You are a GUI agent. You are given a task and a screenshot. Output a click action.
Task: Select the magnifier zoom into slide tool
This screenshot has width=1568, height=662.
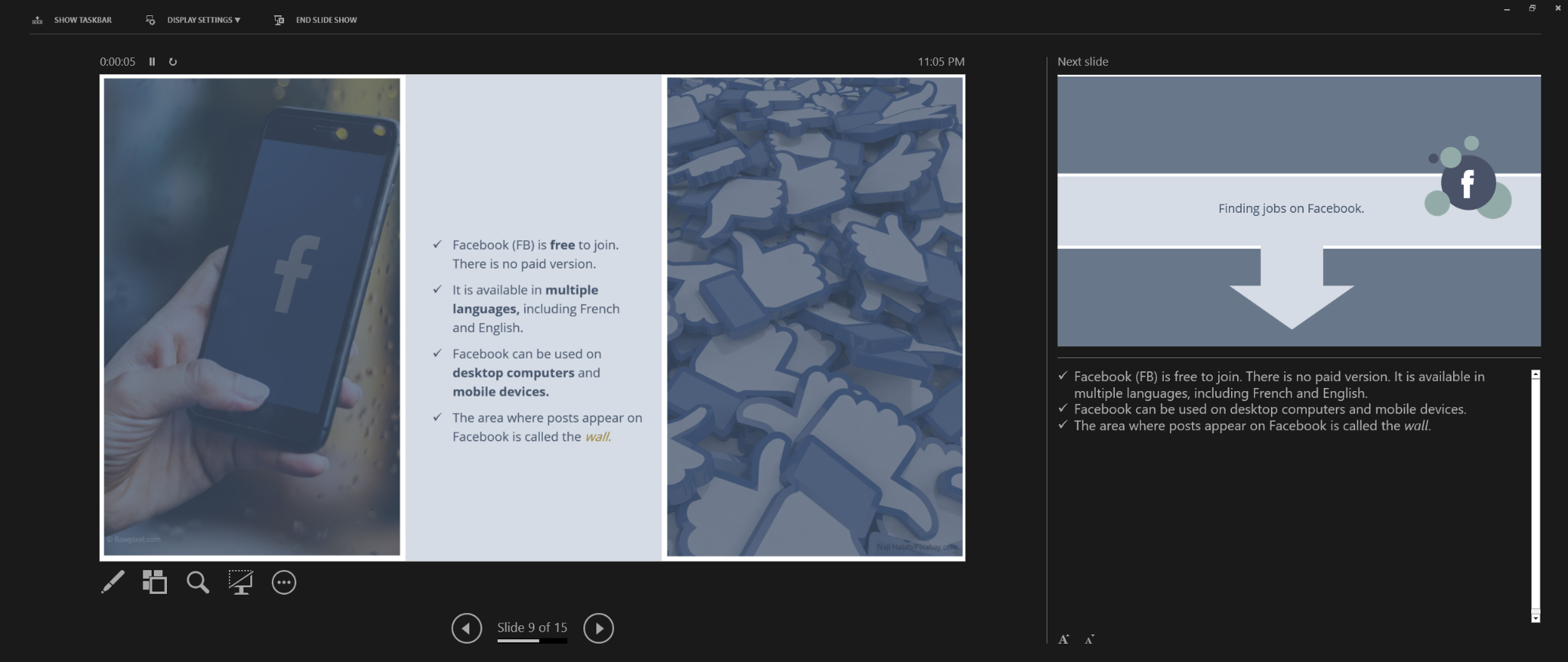[198, 582]
